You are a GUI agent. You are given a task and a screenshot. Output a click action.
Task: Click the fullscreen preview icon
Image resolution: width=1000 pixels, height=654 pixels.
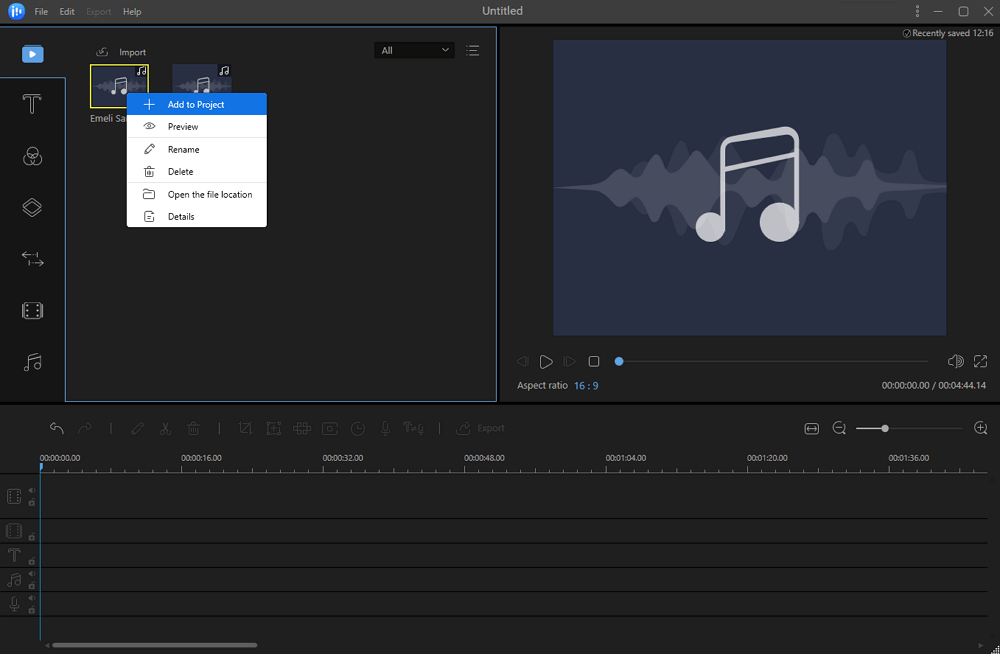point(980,361)
